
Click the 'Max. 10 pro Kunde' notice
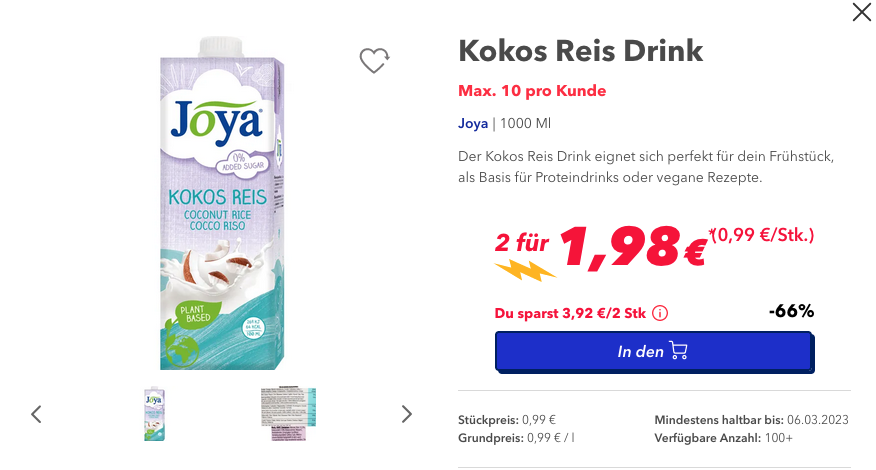click(x=532, y=91)
